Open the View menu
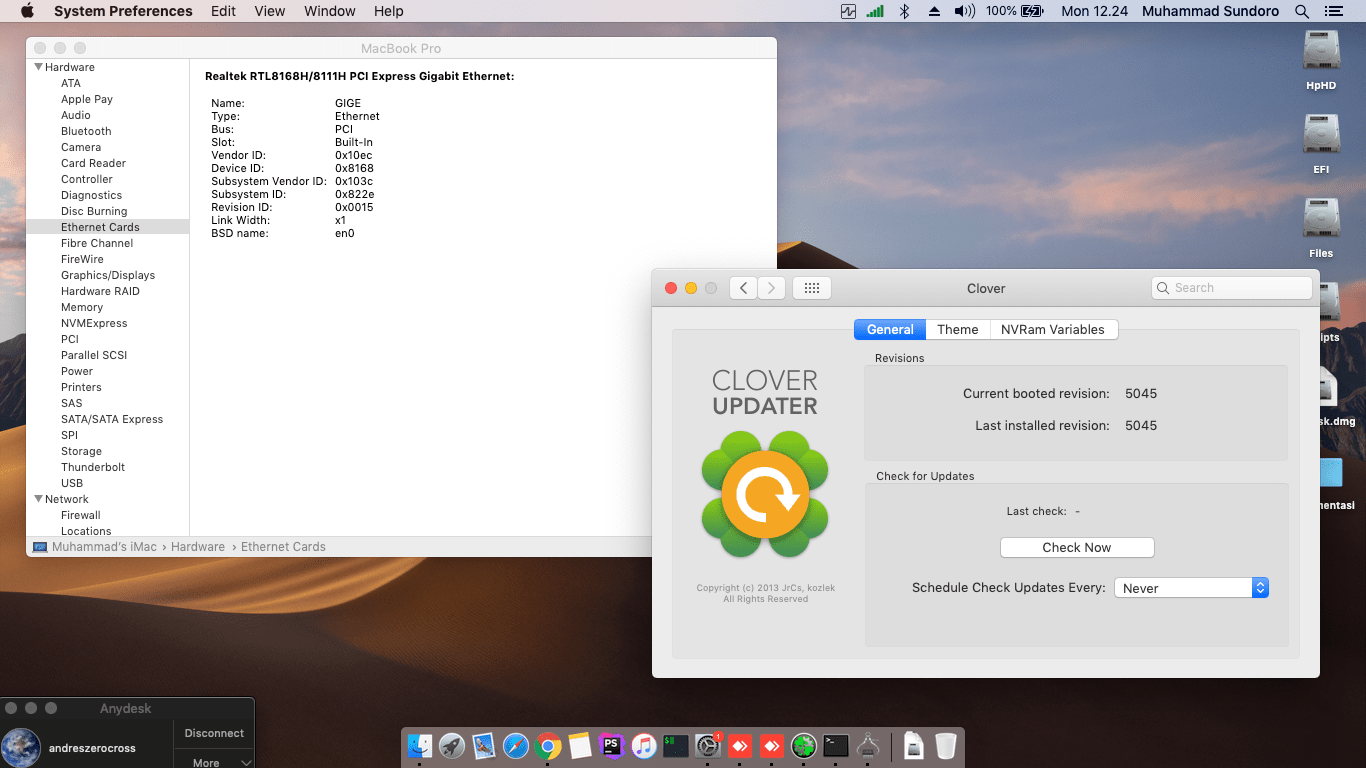Viewport: 1366px width, 768px height. (270, 11)
